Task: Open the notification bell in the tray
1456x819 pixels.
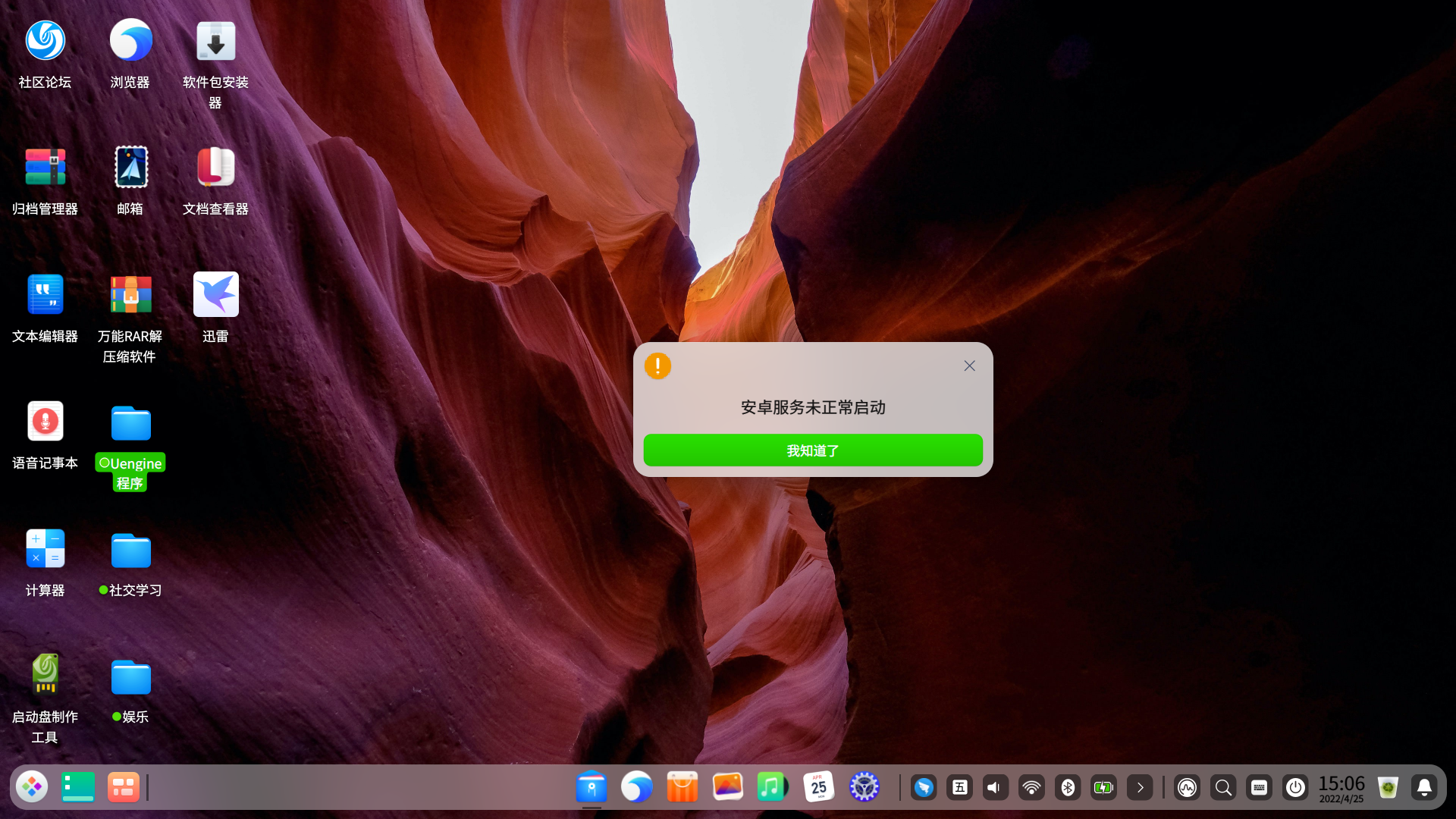Action: click(x=1425, y=786)
